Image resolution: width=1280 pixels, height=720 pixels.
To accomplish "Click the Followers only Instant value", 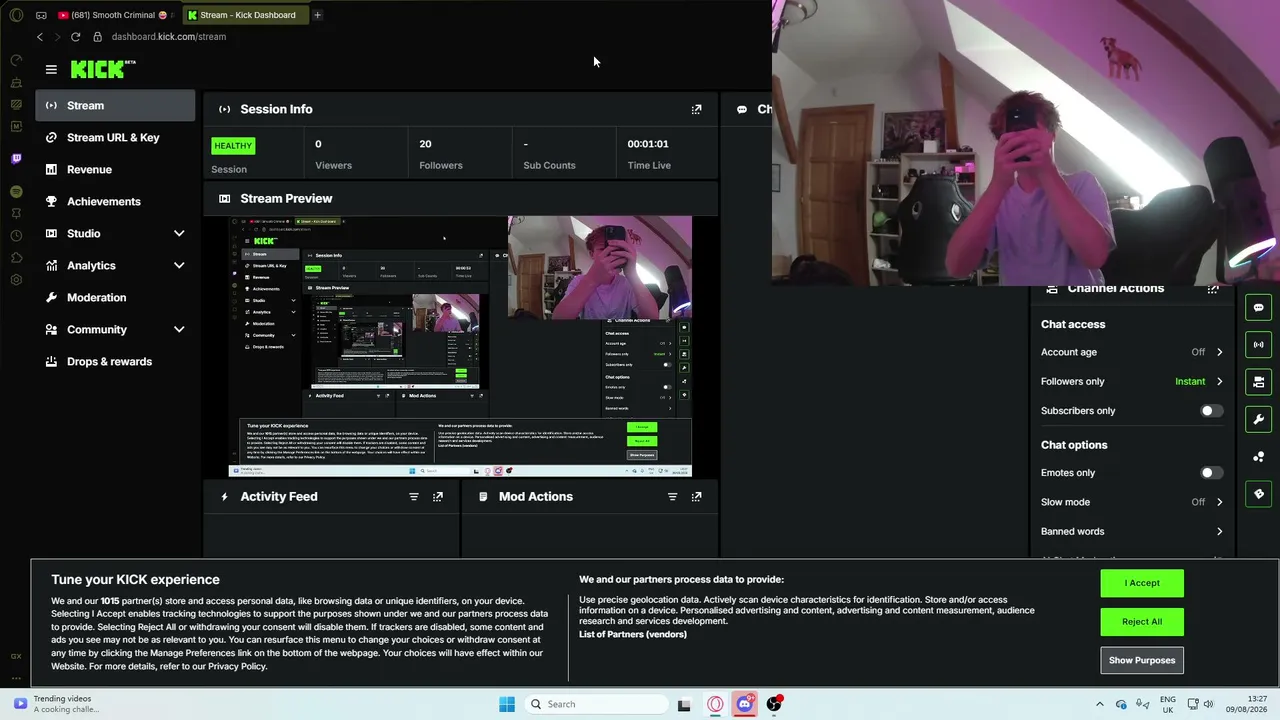I will (1190, 381).
